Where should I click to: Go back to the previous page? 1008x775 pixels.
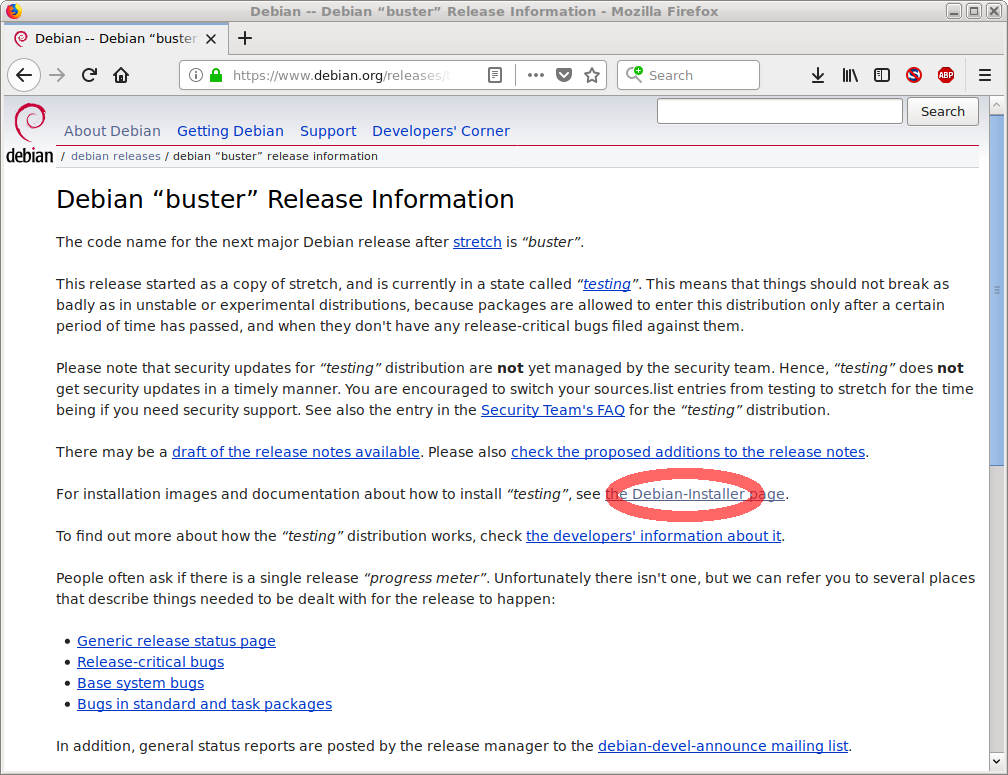pos(24,75)
